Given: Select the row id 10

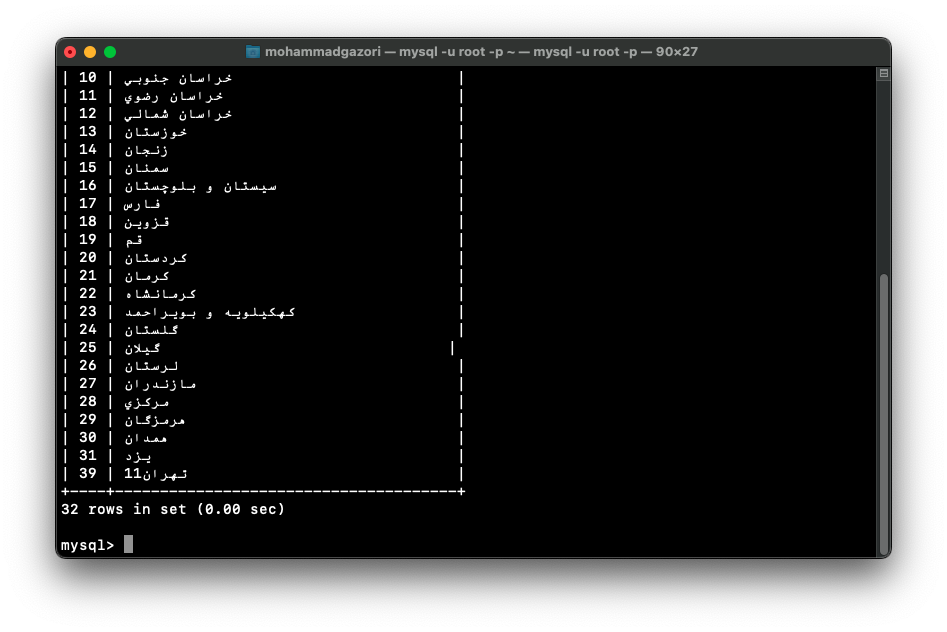Looking at the screenshot, I should pos(88,78).
